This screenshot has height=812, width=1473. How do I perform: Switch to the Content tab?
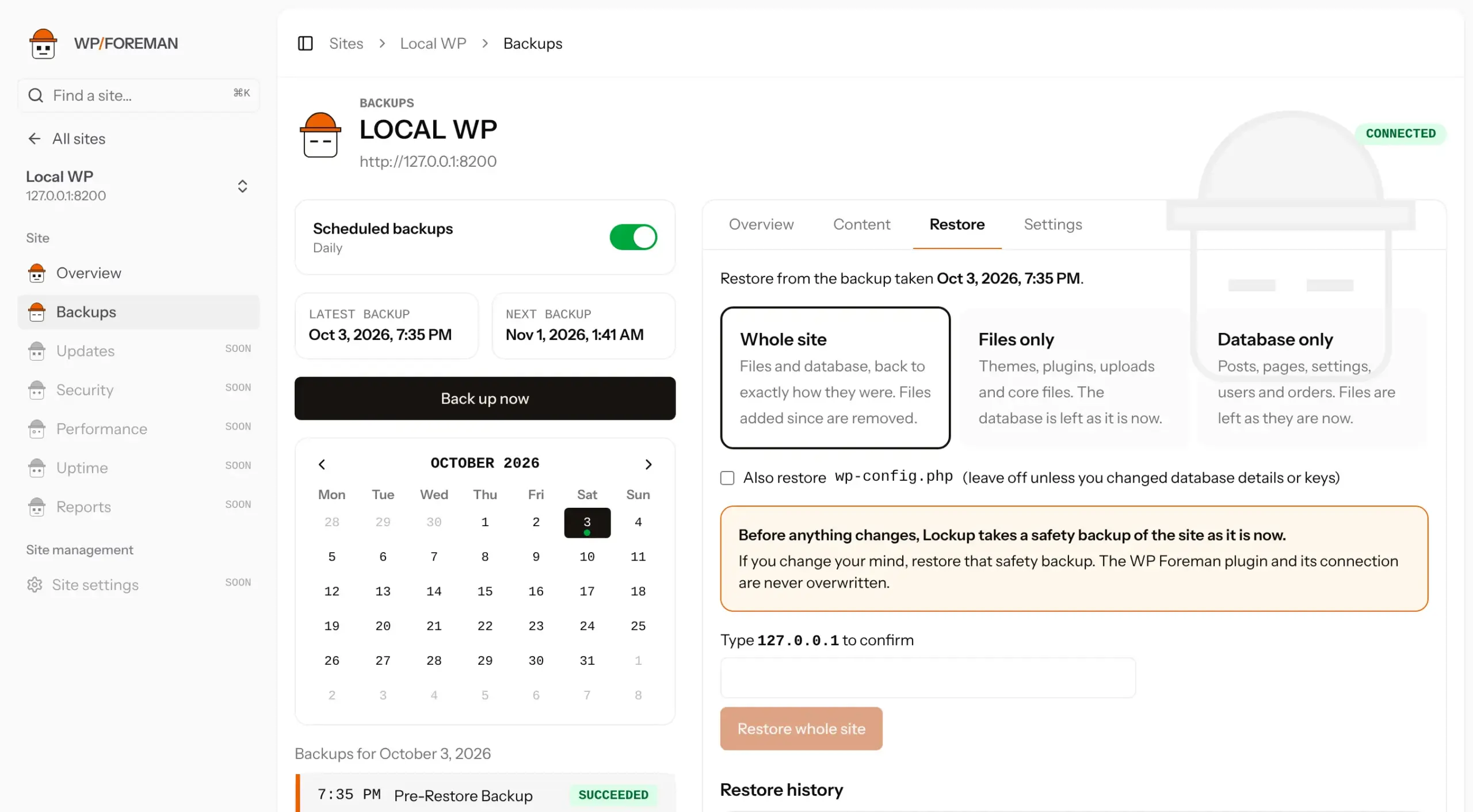pyautogui.click(x=861, y=224)
